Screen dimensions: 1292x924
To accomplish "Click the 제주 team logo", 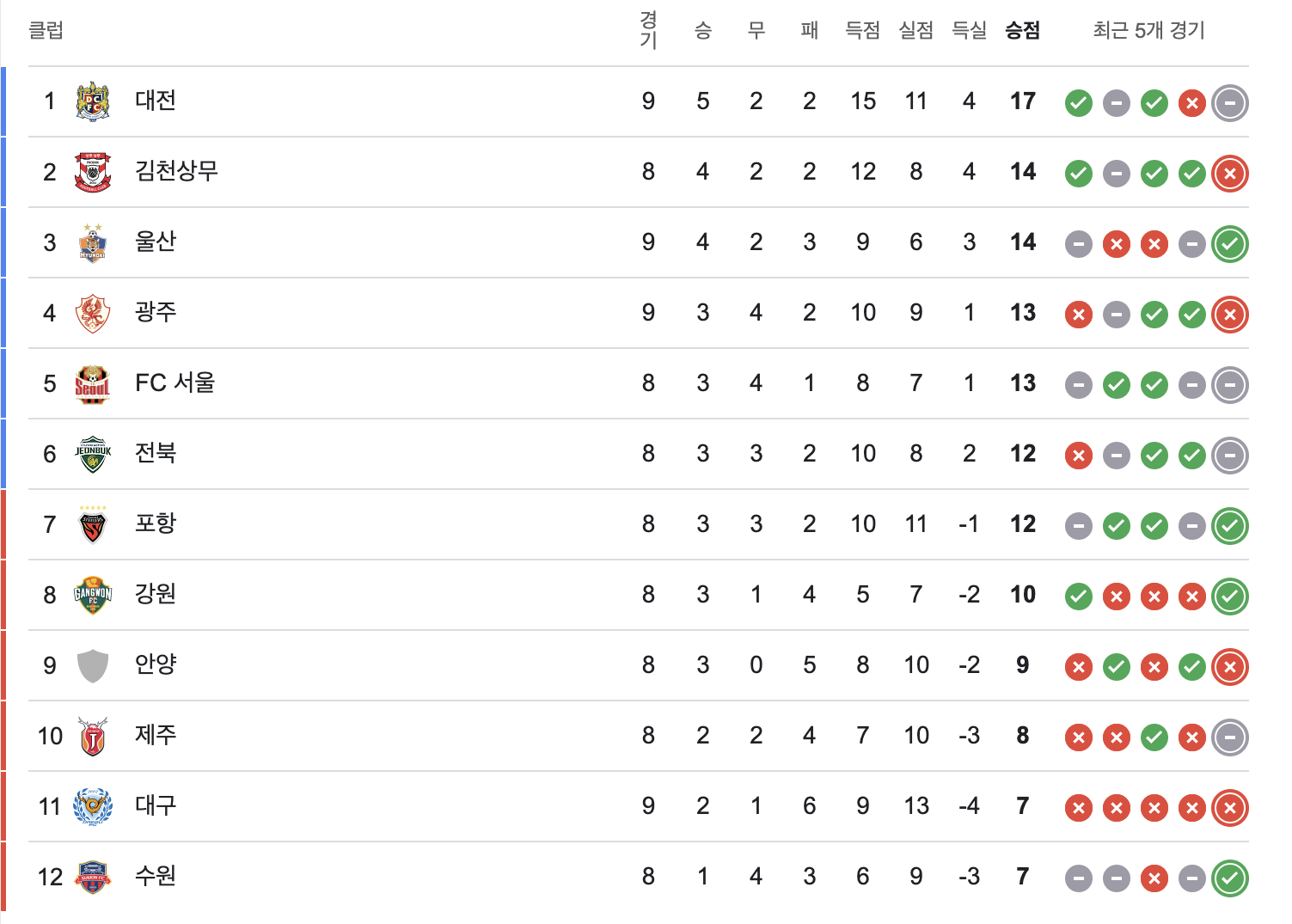I will (x=93, y=736).
